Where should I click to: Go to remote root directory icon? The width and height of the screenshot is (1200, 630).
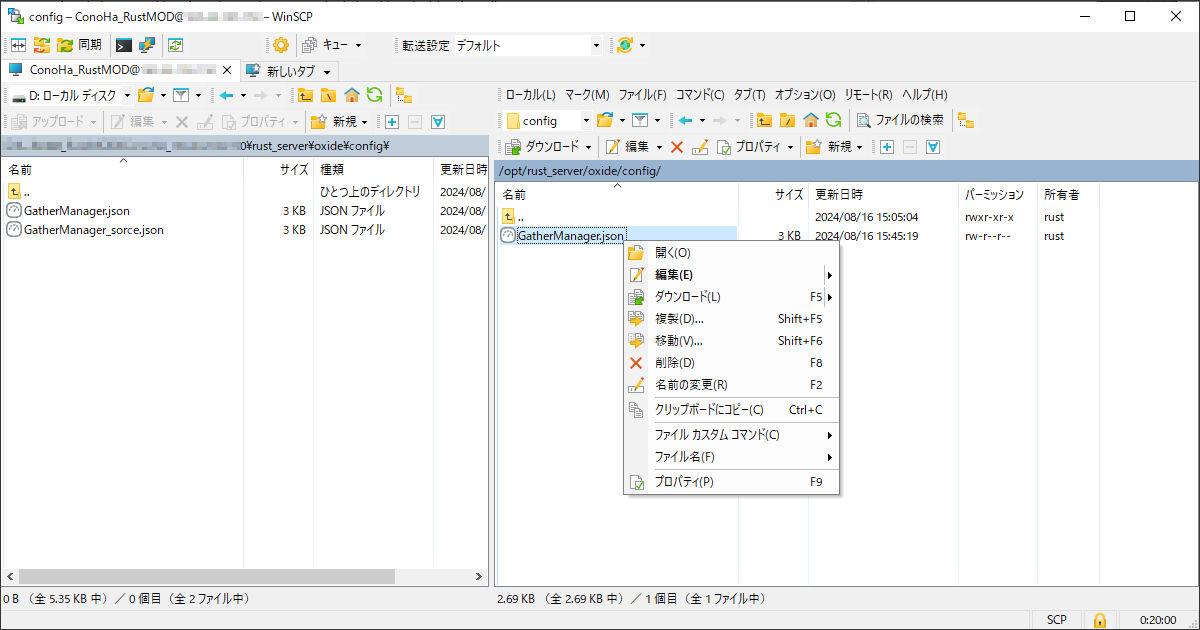pos(787,121)
